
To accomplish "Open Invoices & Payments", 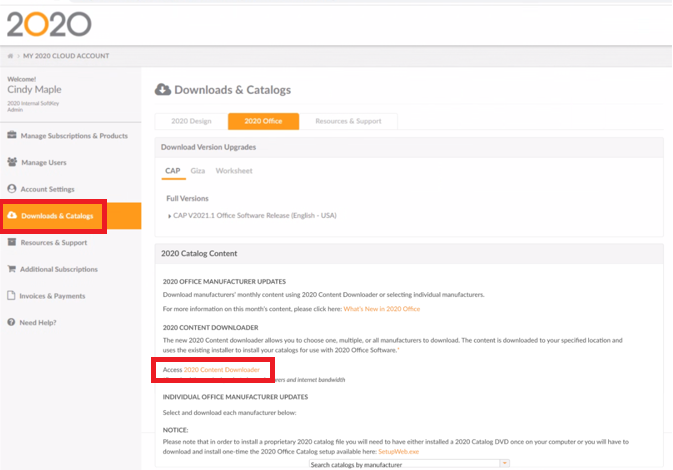I will (x=52, y=296).
